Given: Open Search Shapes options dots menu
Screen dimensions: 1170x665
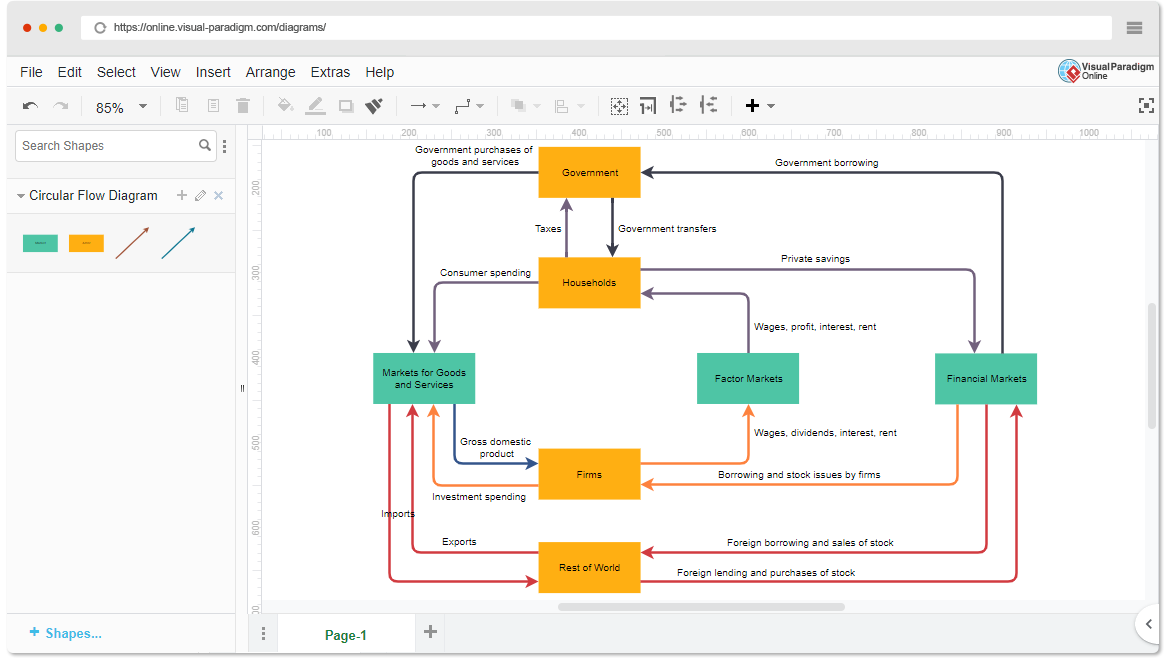Looking at the screenshot, I should click(x=225, y=146).
